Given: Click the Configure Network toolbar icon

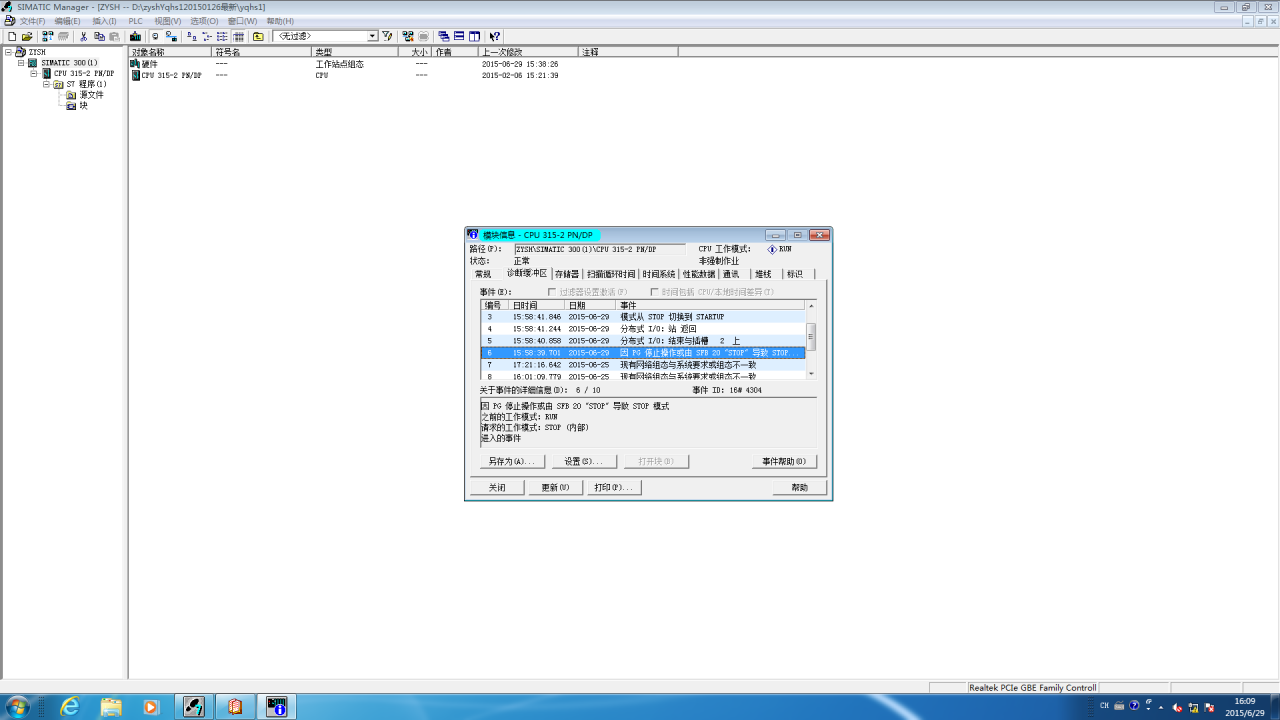Looking at the screenshot, I should coord(408,36).
